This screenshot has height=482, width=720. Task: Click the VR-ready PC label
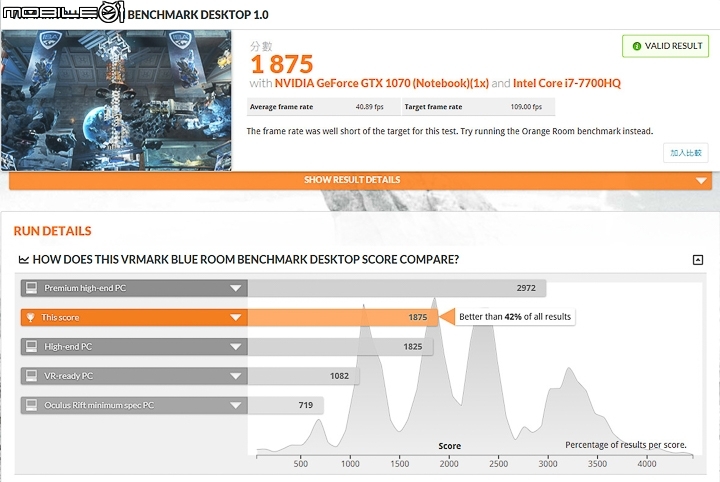[x=68, y=376]
